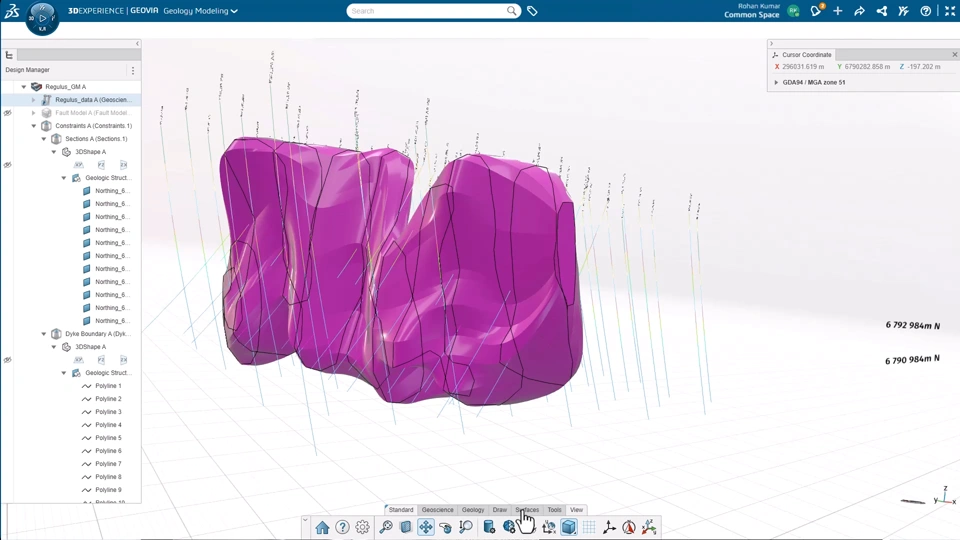The width and height of the screenshot is (960, 540).
Task: Expand the bottom toolbar chevron
Action: [x=305, y=520]
